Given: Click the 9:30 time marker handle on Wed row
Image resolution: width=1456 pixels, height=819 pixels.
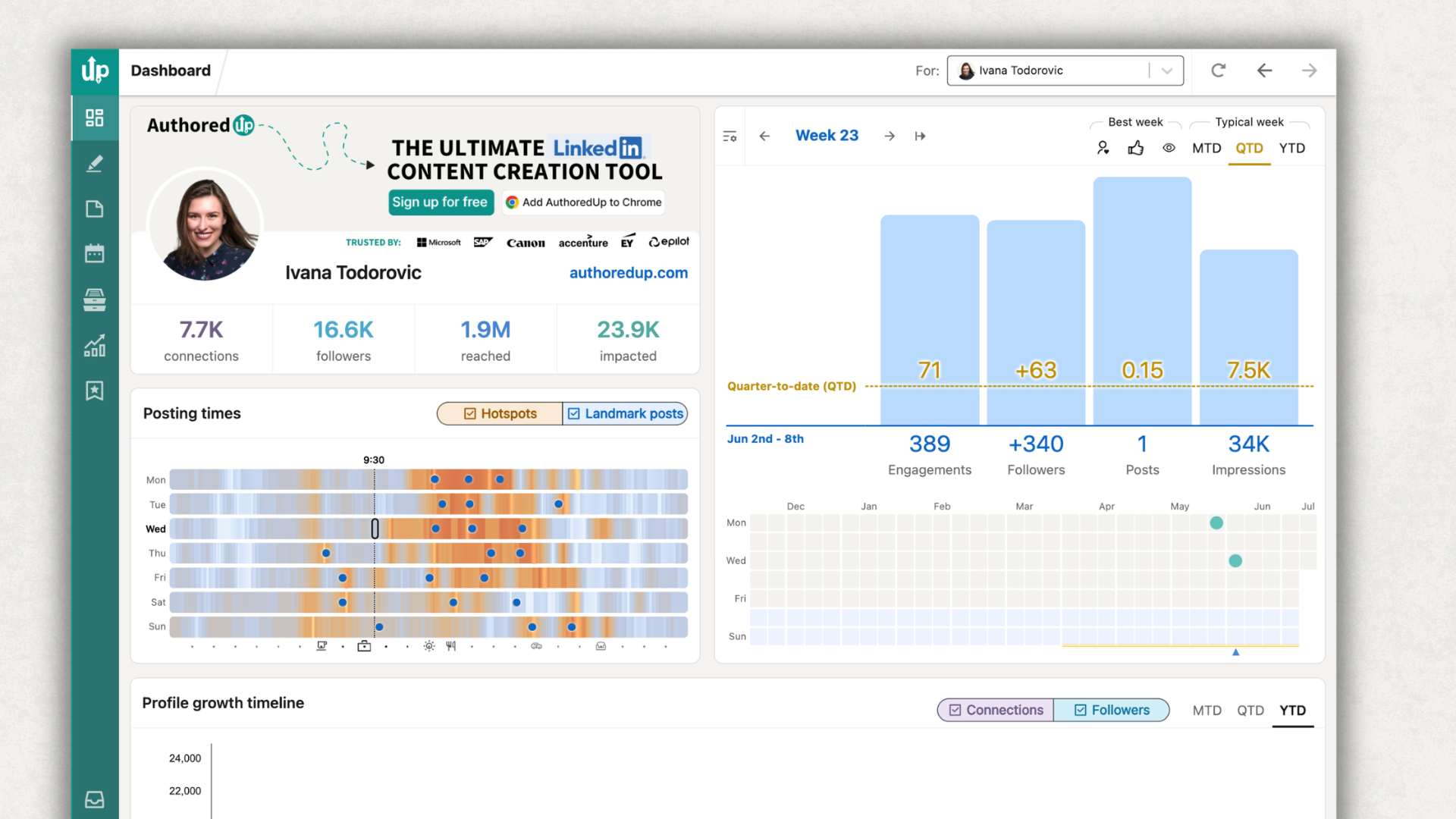Looking at the screenshot, I should click(x=375, y=529).
